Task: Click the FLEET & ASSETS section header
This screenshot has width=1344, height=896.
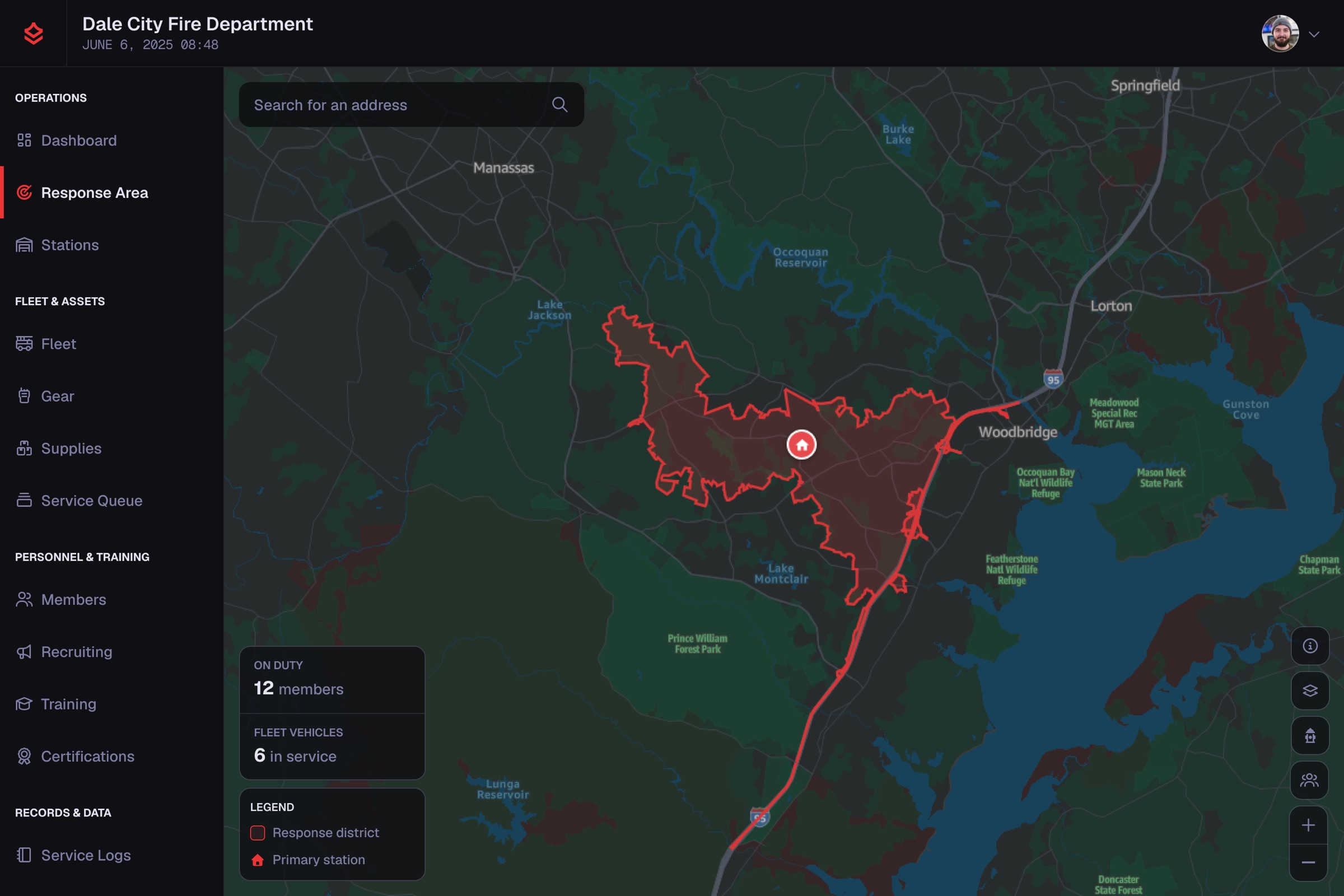Action: click(x=60, y=302)
